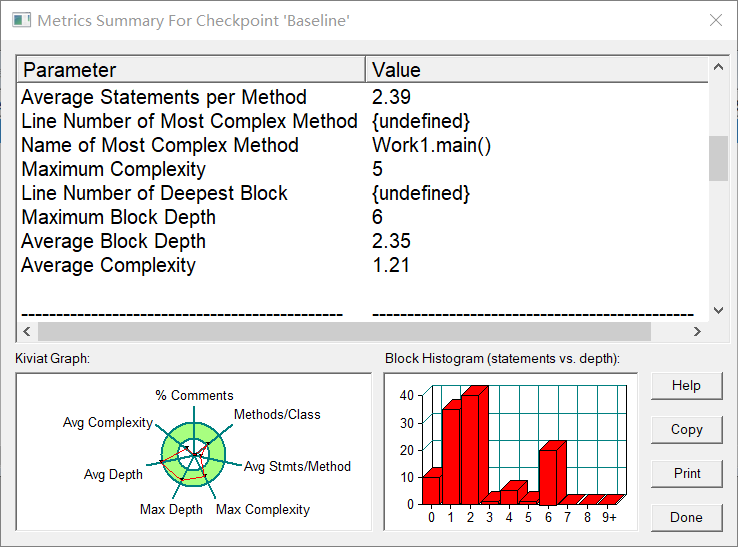
Task: Click 'Avg Stmts/Method' Kiviat label
Action: pyautogui.click(x=297, y=467)
